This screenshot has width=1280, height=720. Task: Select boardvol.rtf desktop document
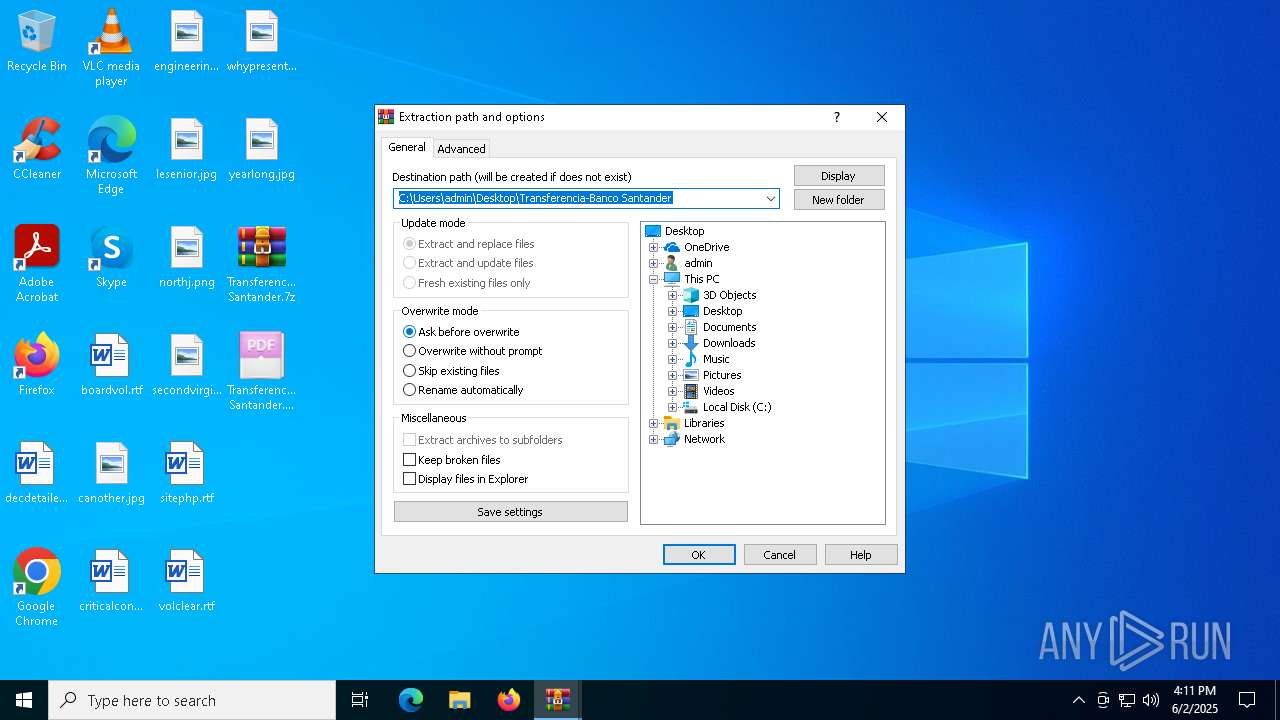click(x=111, y=366)
